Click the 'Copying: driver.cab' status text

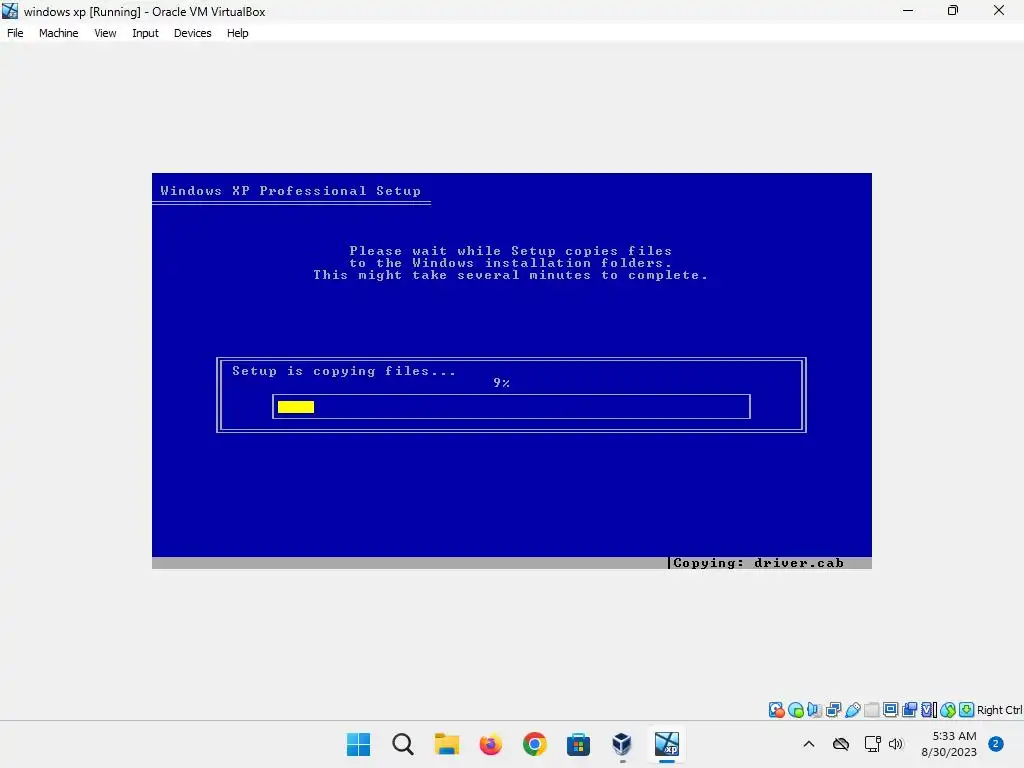[758, 563]
